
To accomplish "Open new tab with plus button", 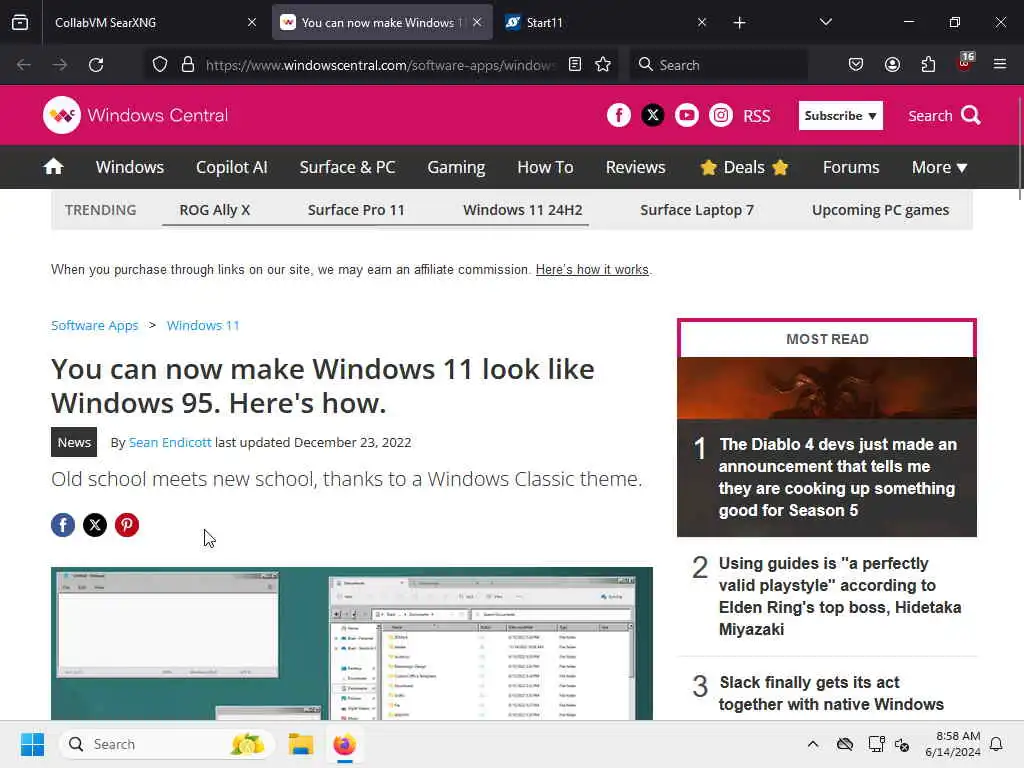I will coord(739,23).
